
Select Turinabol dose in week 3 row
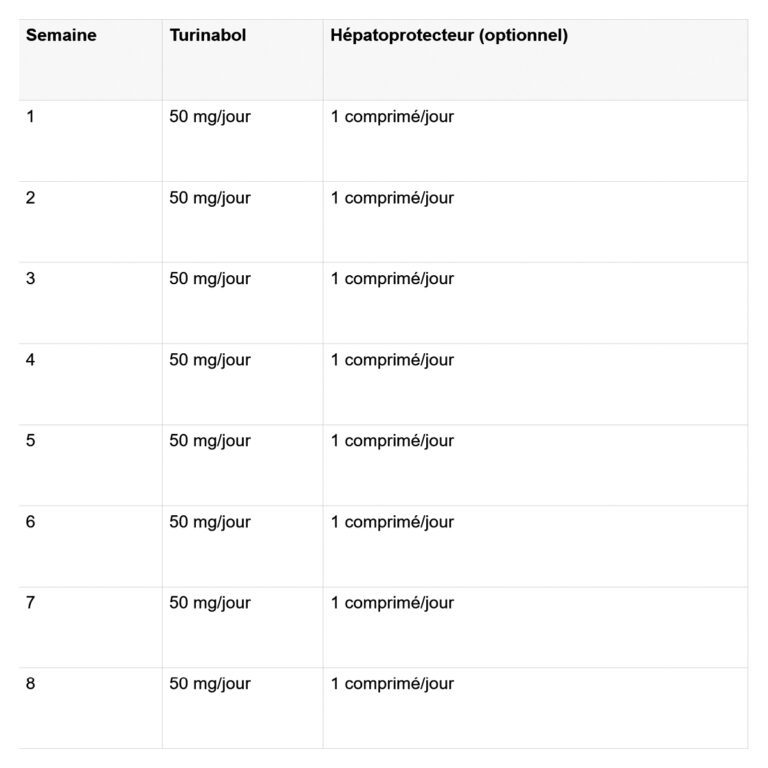tap(210, 279)
